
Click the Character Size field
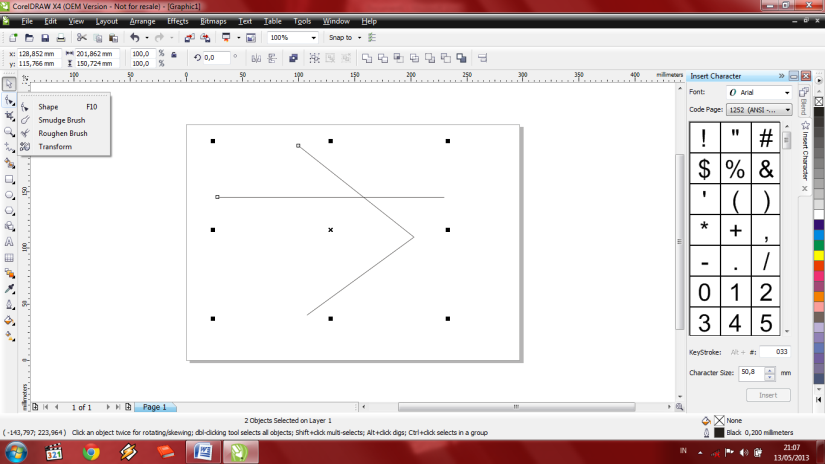(x=751, y=373)
